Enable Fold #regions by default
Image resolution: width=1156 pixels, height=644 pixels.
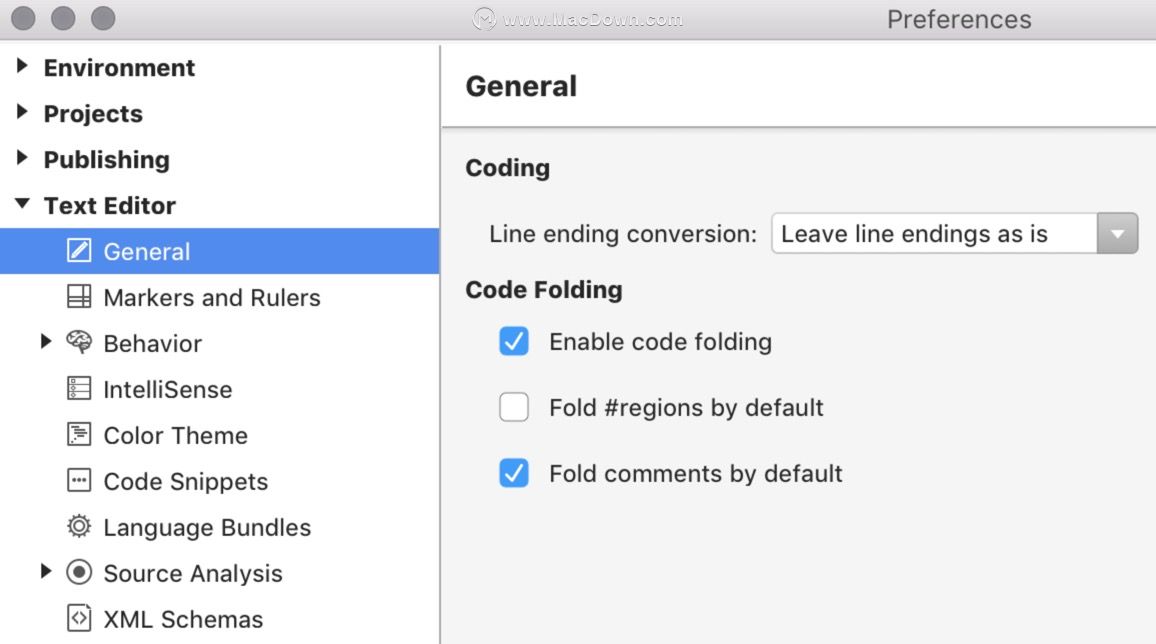coord(514,407)
